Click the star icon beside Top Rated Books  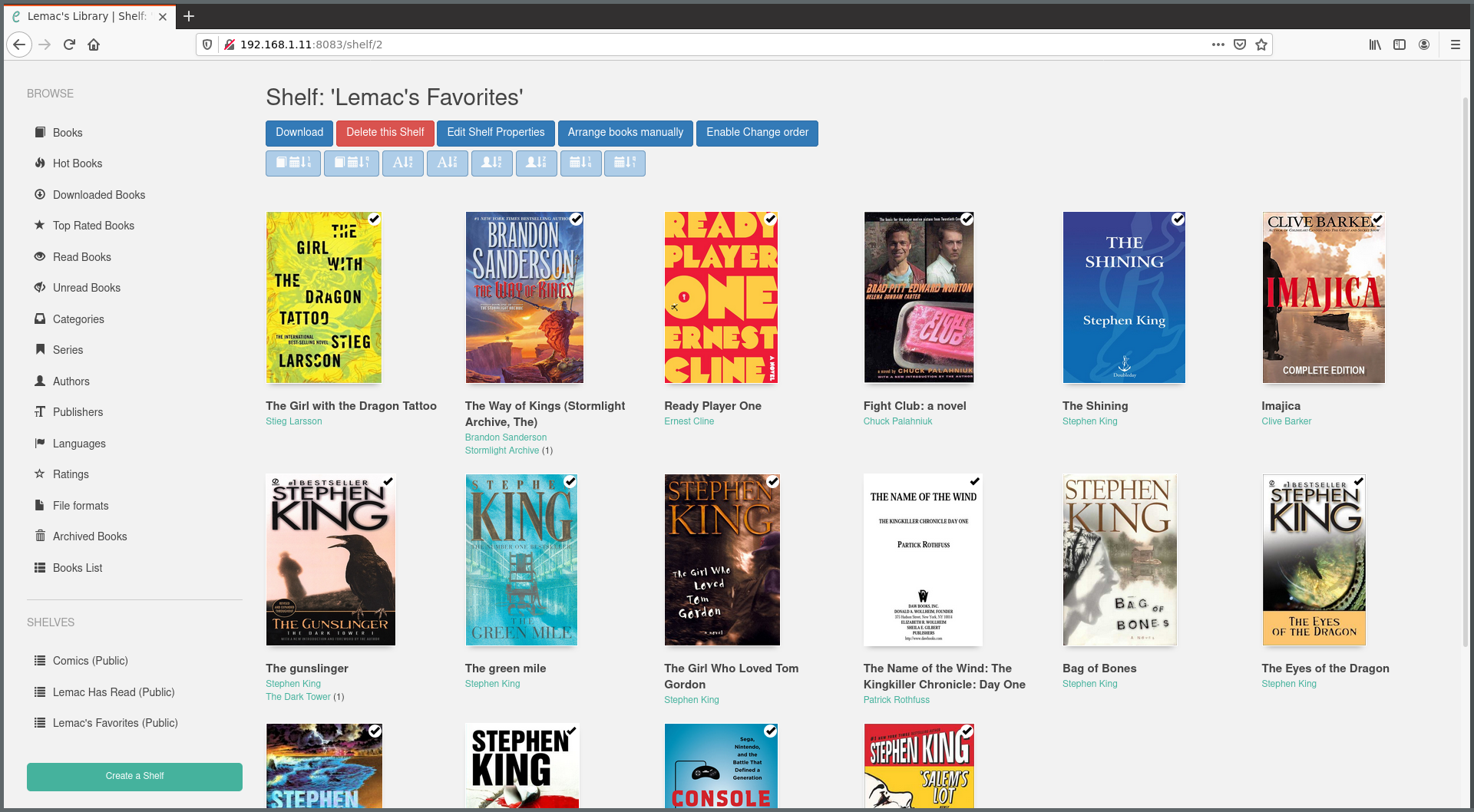40,225
